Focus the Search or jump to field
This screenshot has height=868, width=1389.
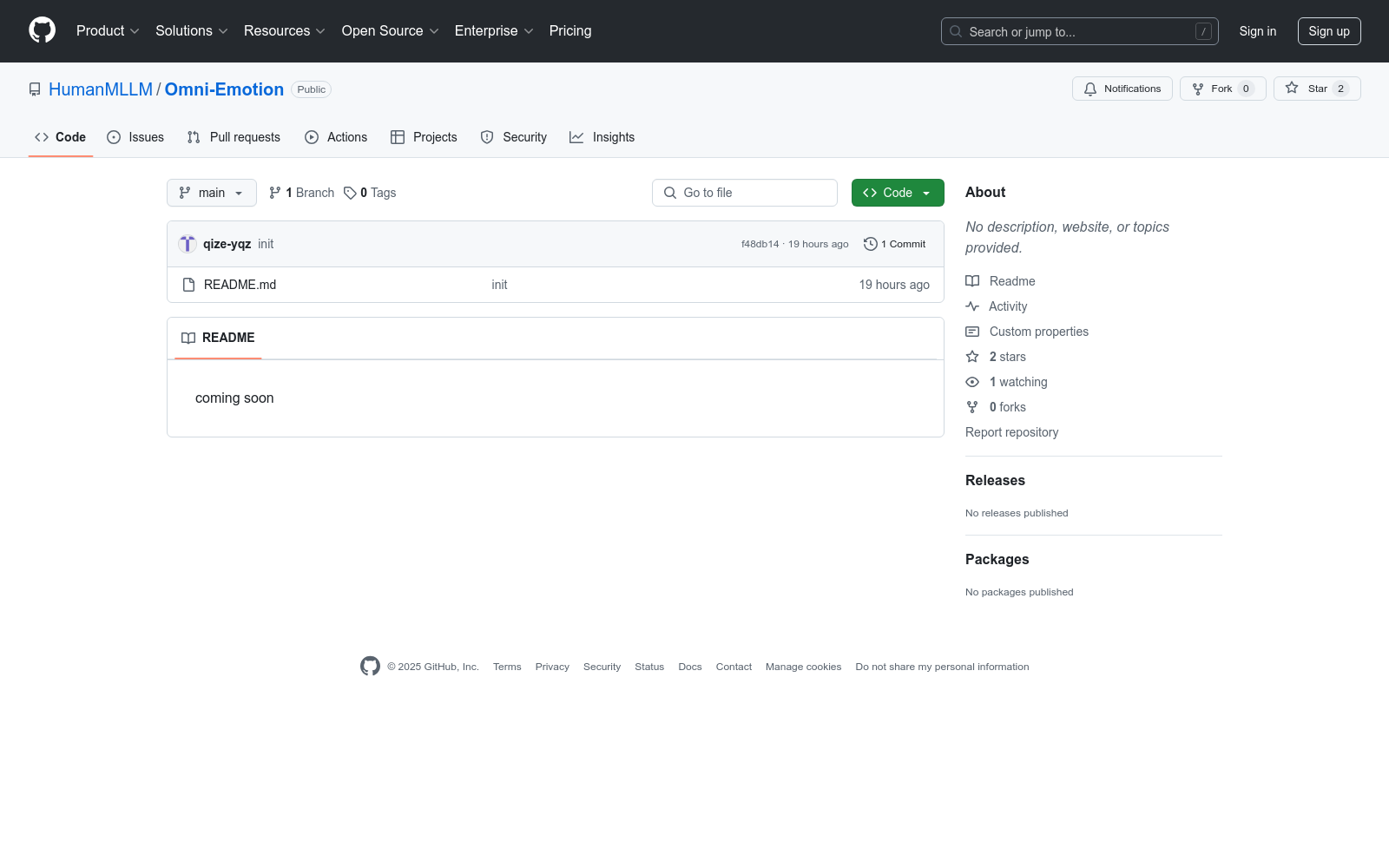[1080, 31]
